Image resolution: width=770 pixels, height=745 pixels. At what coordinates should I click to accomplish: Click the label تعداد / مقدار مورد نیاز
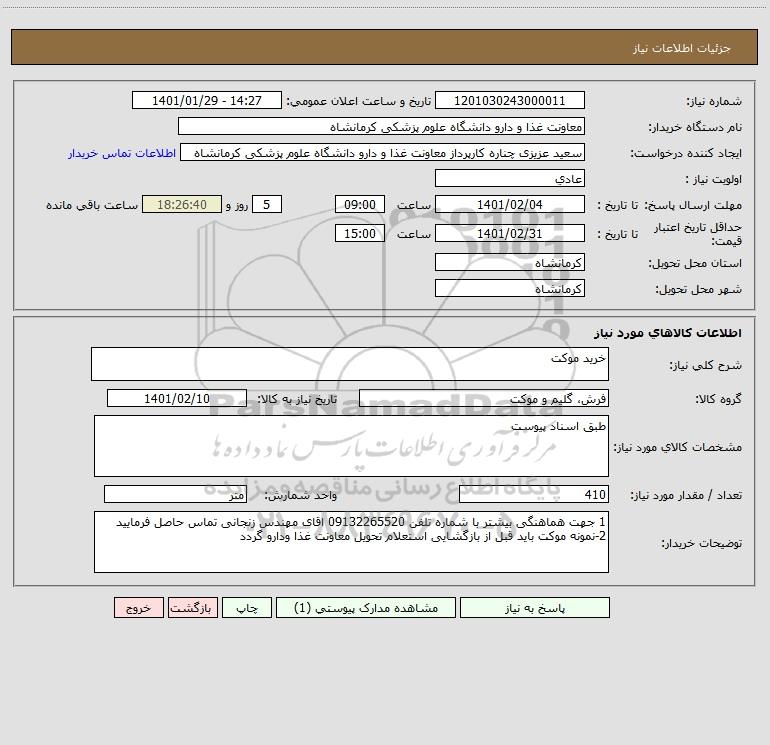[686, 496]
